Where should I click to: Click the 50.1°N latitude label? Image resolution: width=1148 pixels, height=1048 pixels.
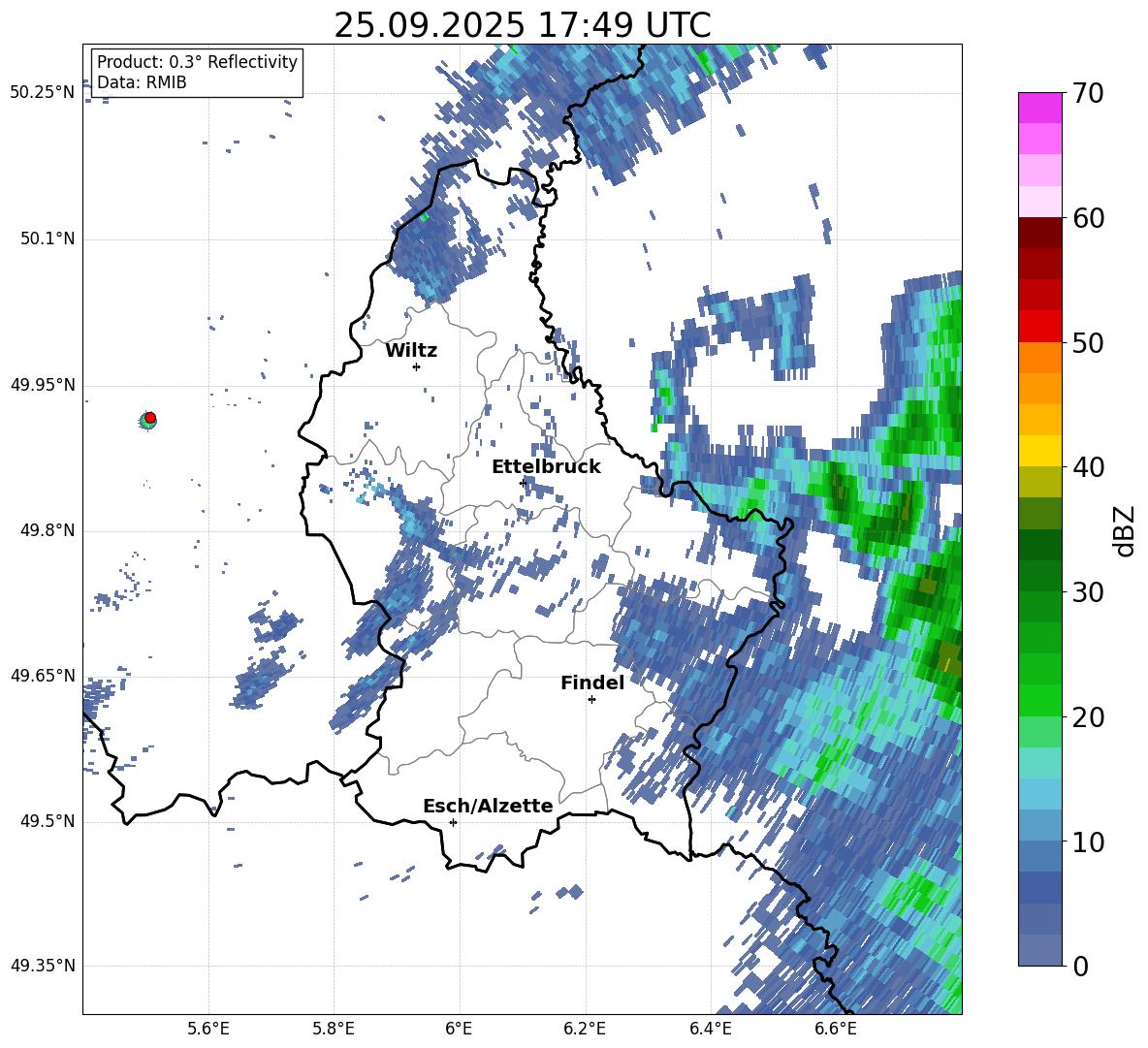[x=47, y=238]
